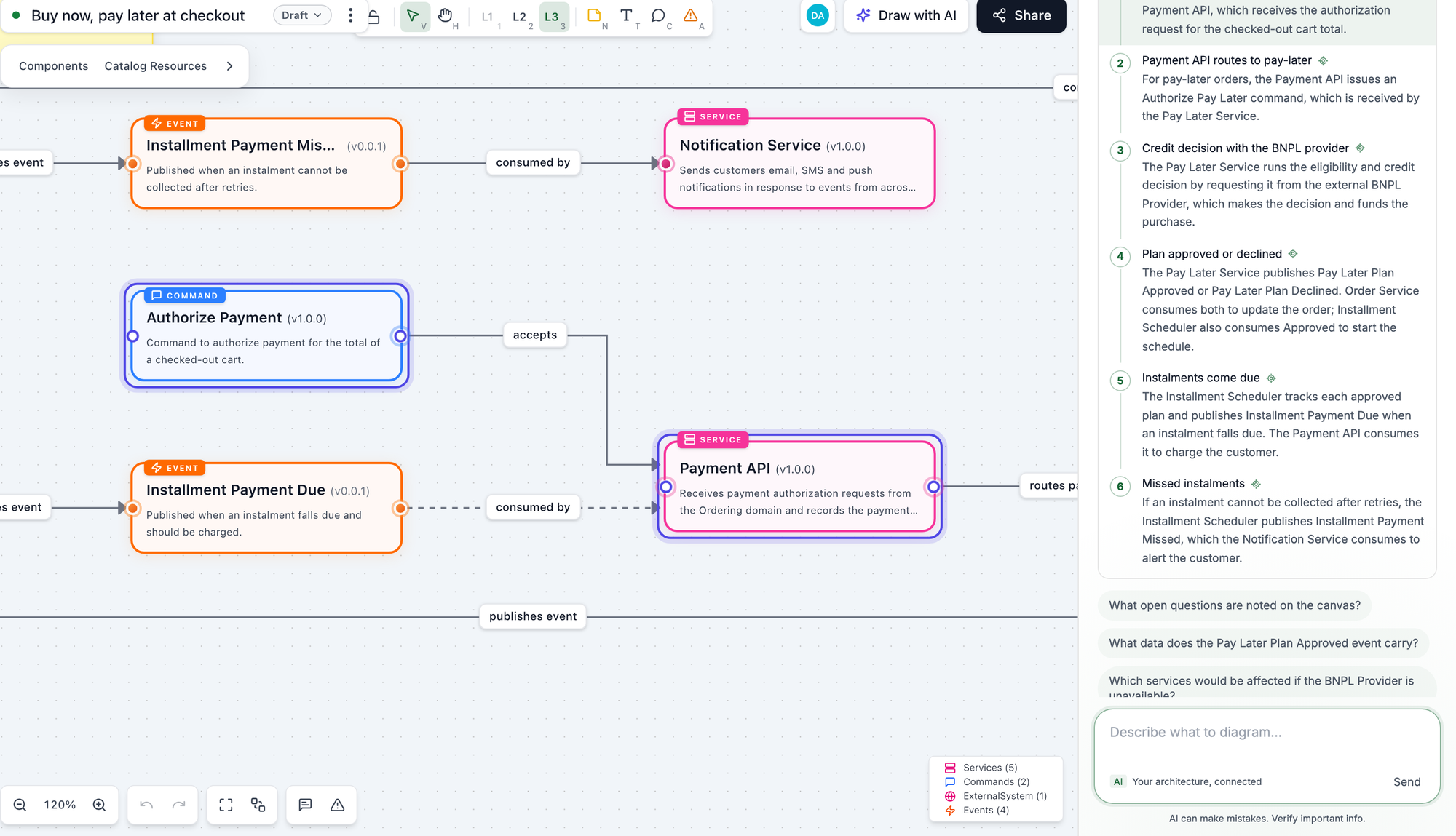
Task: Show comments using bottom toolbar message icon
Action: pyautogui.click(x=305, y=805)
